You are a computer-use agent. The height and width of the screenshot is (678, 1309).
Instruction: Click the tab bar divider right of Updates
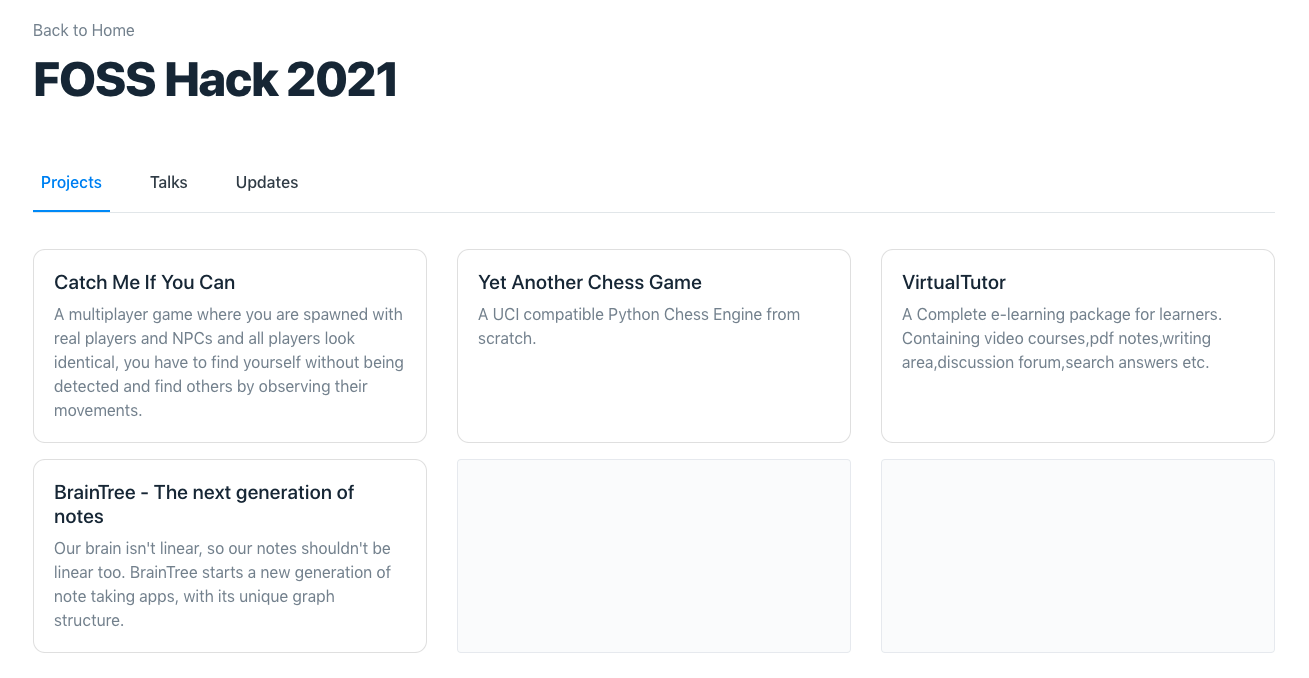[x=800, y=212]
